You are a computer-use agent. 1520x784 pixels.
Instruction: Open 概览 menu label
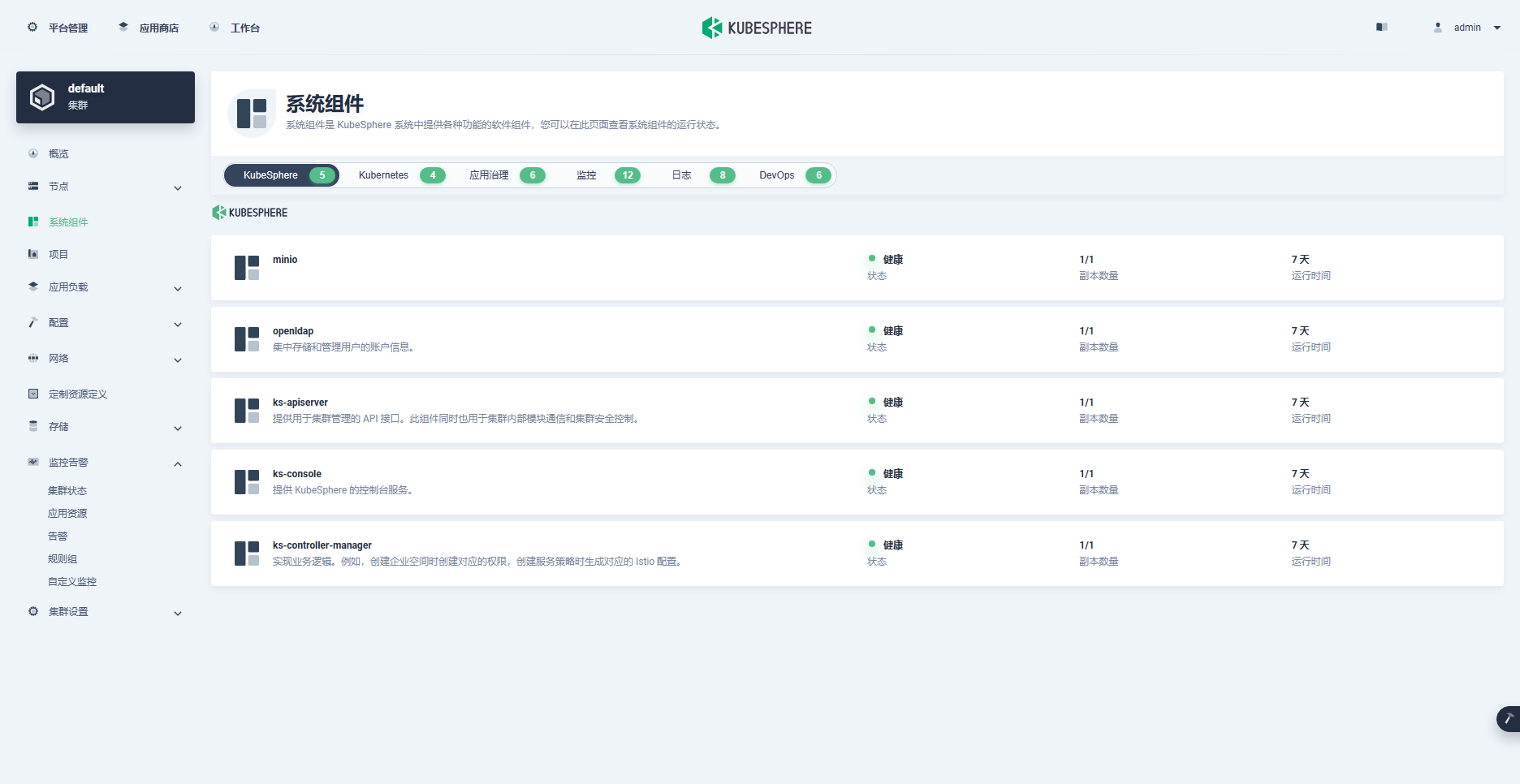pos(58,154)
